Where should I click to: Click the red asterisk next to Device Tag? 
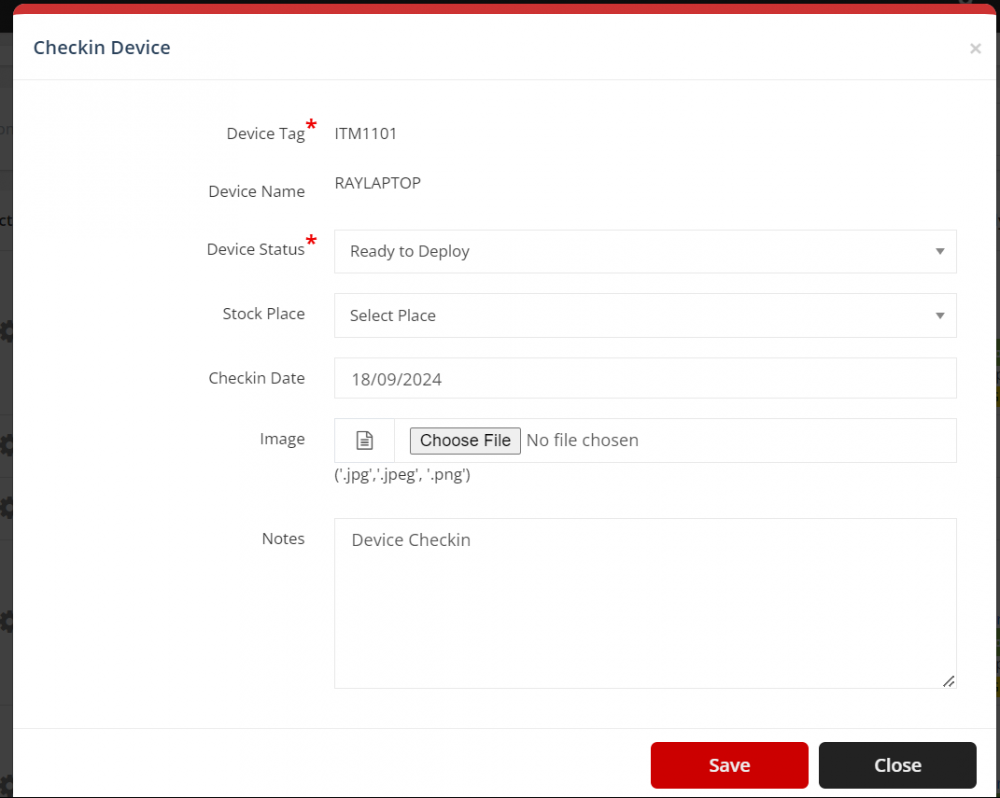point(310,124)
